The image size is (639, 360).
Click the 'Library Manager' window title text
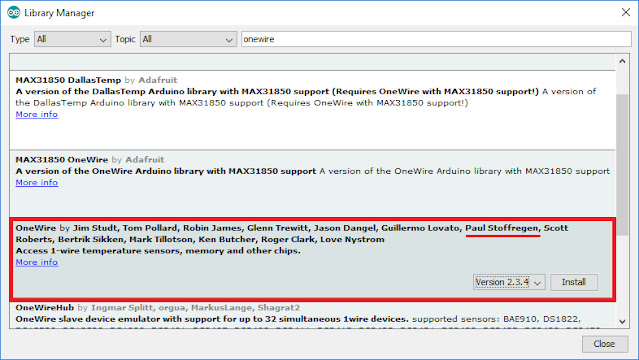[59, 13]
